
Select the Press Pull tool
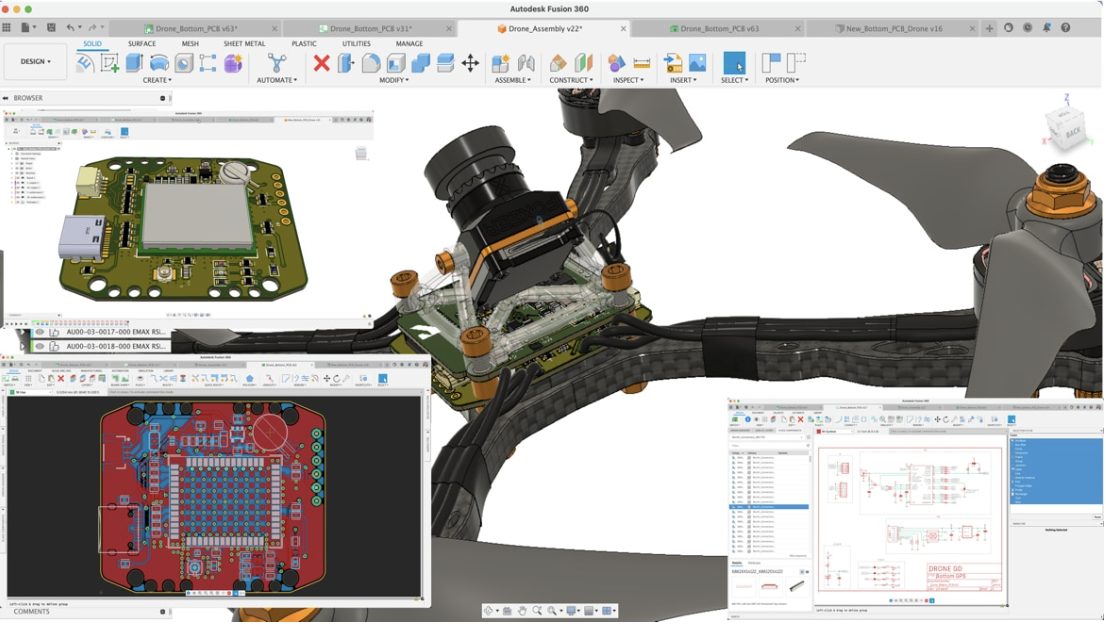[344, 61]
